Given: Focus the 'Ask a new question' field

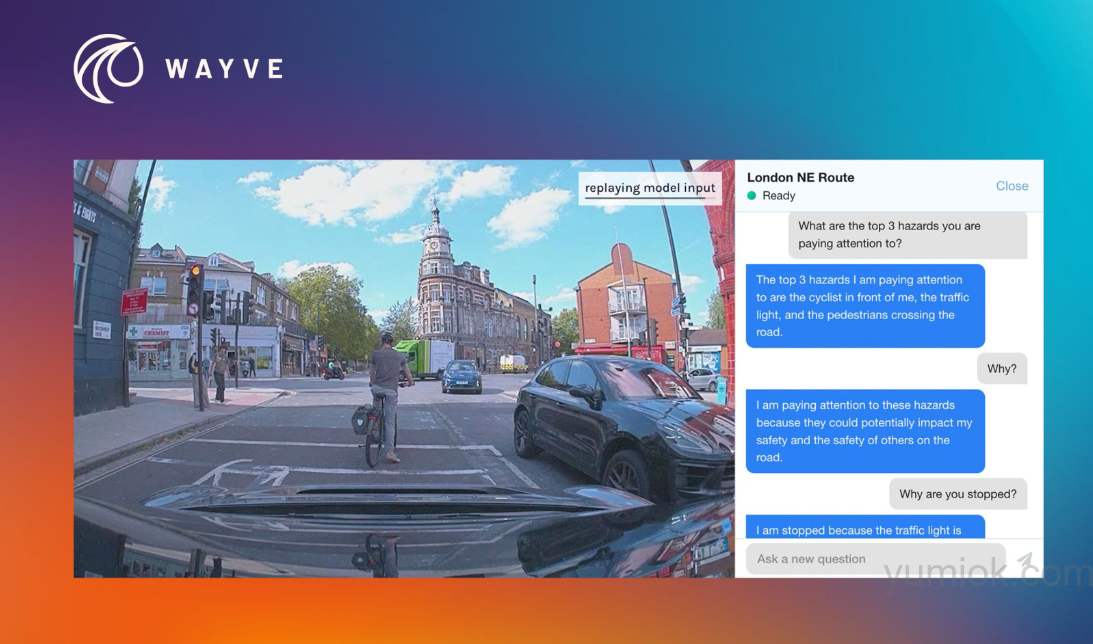Looking at the screenshot, I should pyautogui.click(x=875, y=559).
